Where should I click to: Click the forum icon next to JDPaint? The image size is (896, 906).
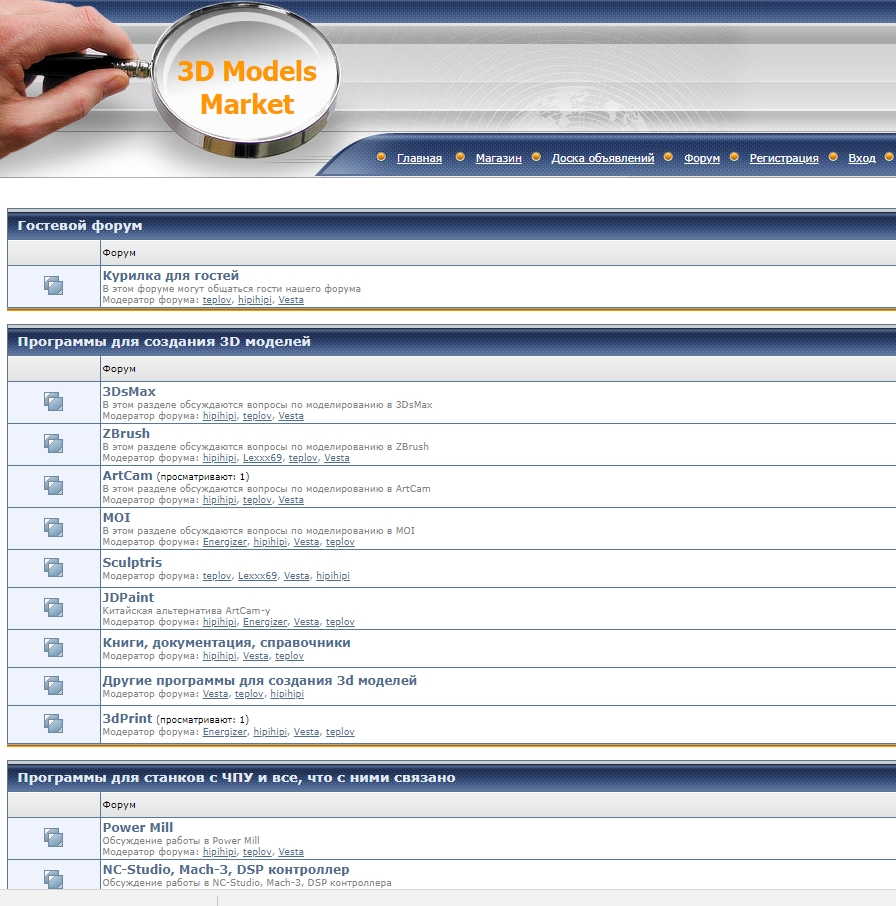click(53, 608)
